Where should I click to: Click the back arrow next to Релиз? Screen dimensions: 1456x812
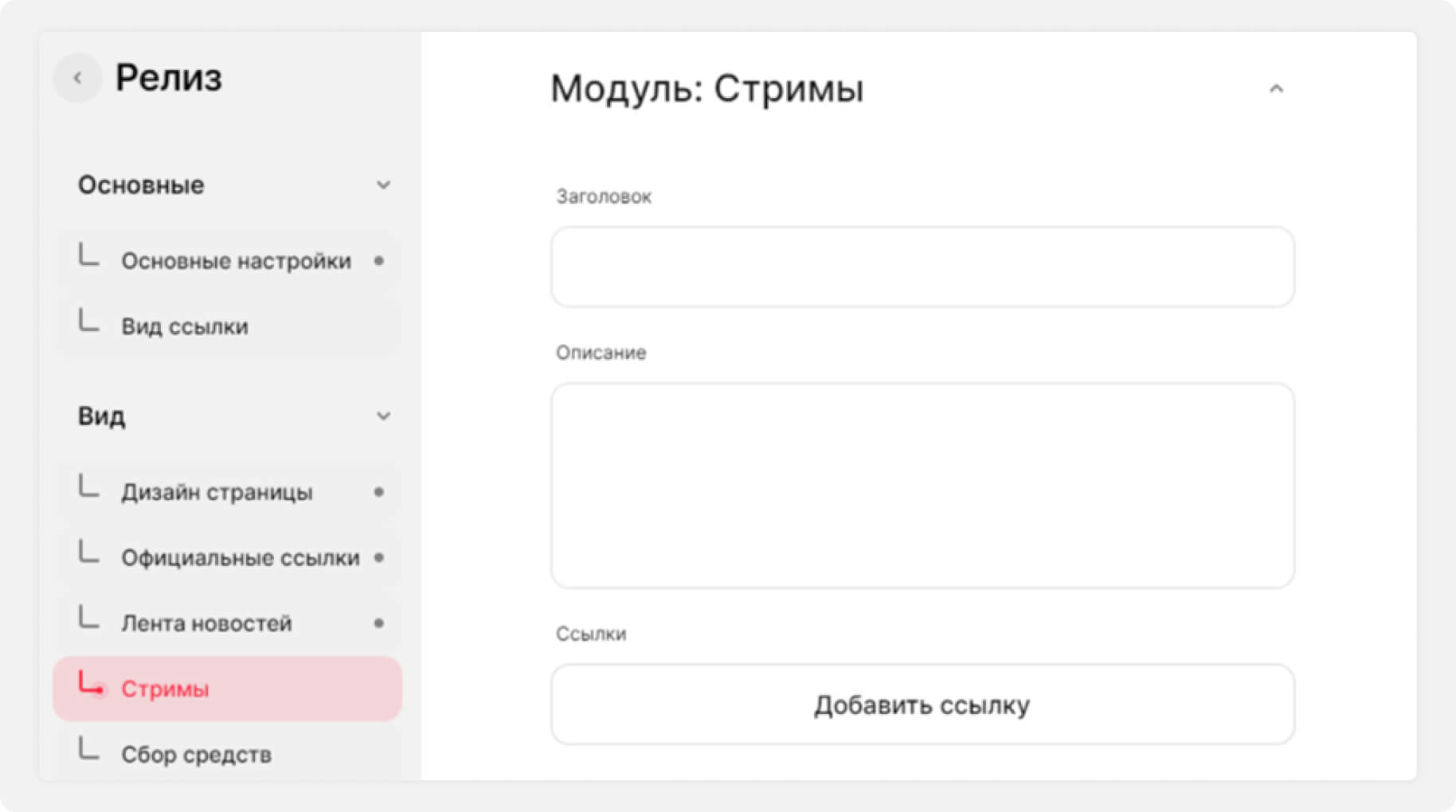[x=77, y=78]
